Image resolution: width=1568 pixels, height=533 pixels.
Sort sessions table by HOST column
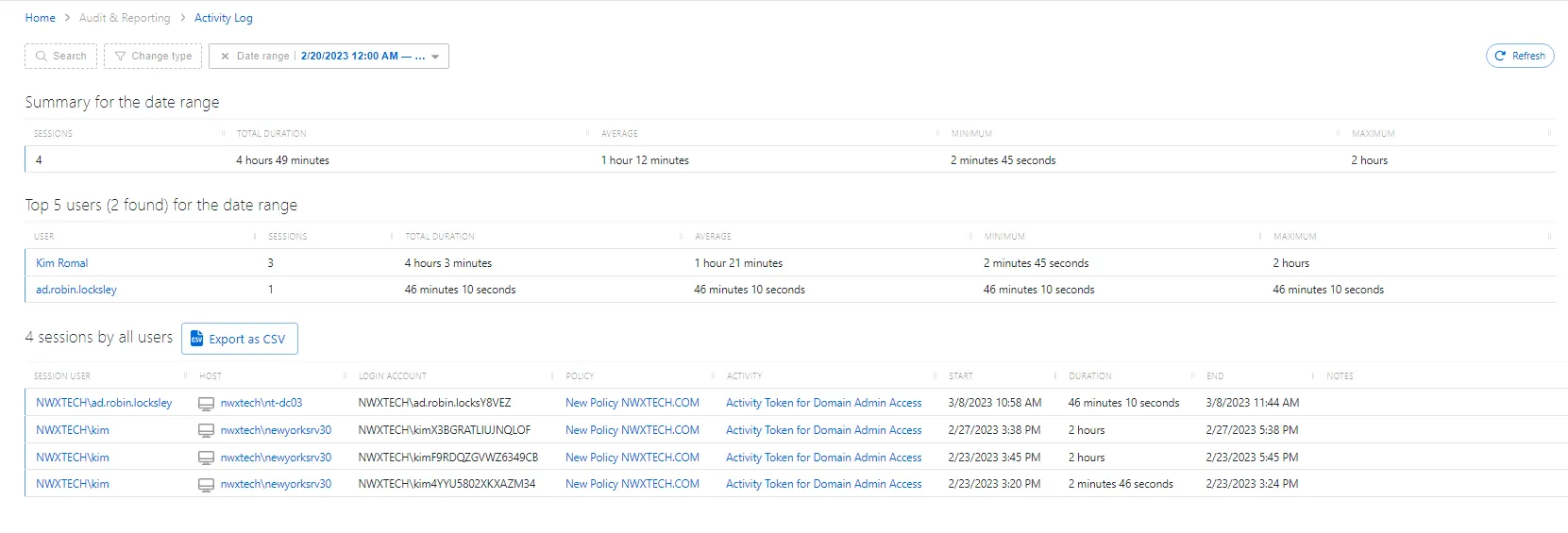click(211, 376)
